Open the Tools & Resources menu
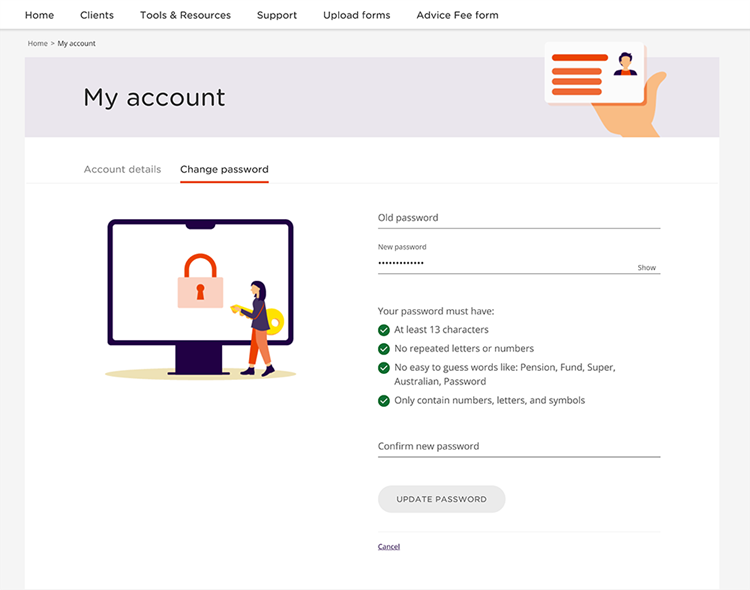Screen dimensions: 750x590 pyautogui.click(x=185, y=15)
